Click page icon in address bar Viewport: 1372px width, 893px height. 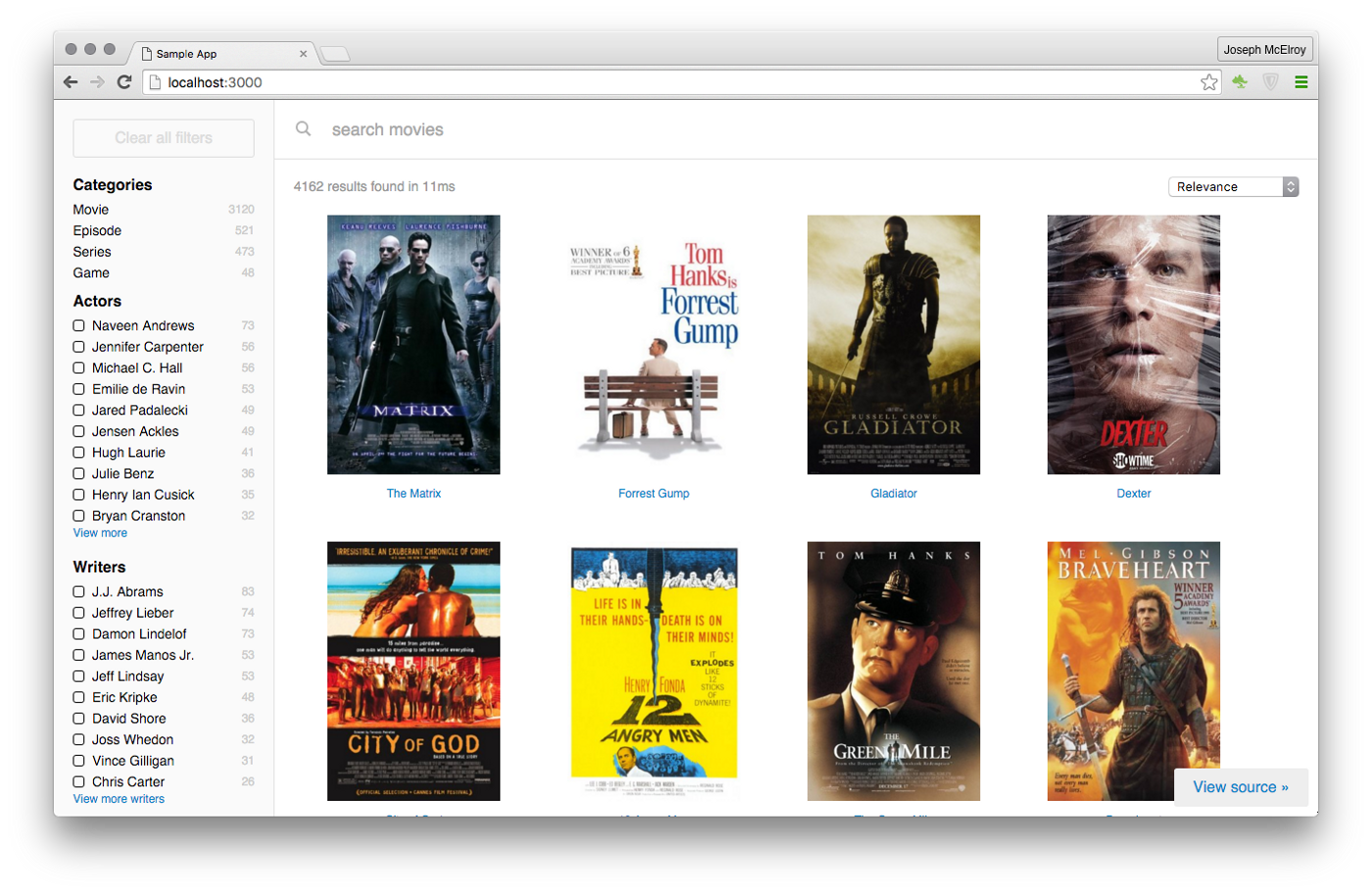(155, 82)
